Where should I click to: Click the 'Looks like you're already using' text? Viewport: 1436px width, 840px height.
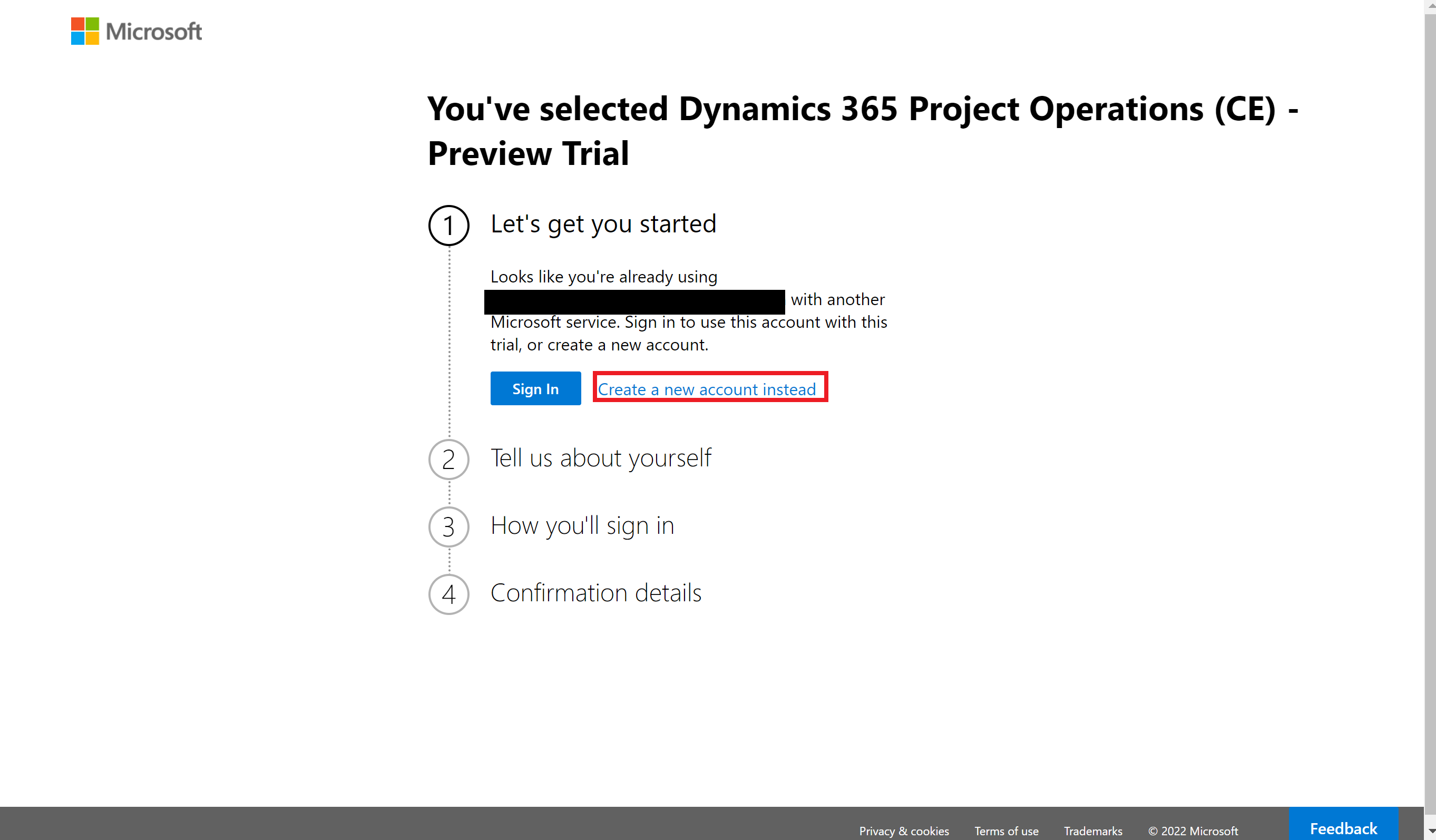point(604,277)
